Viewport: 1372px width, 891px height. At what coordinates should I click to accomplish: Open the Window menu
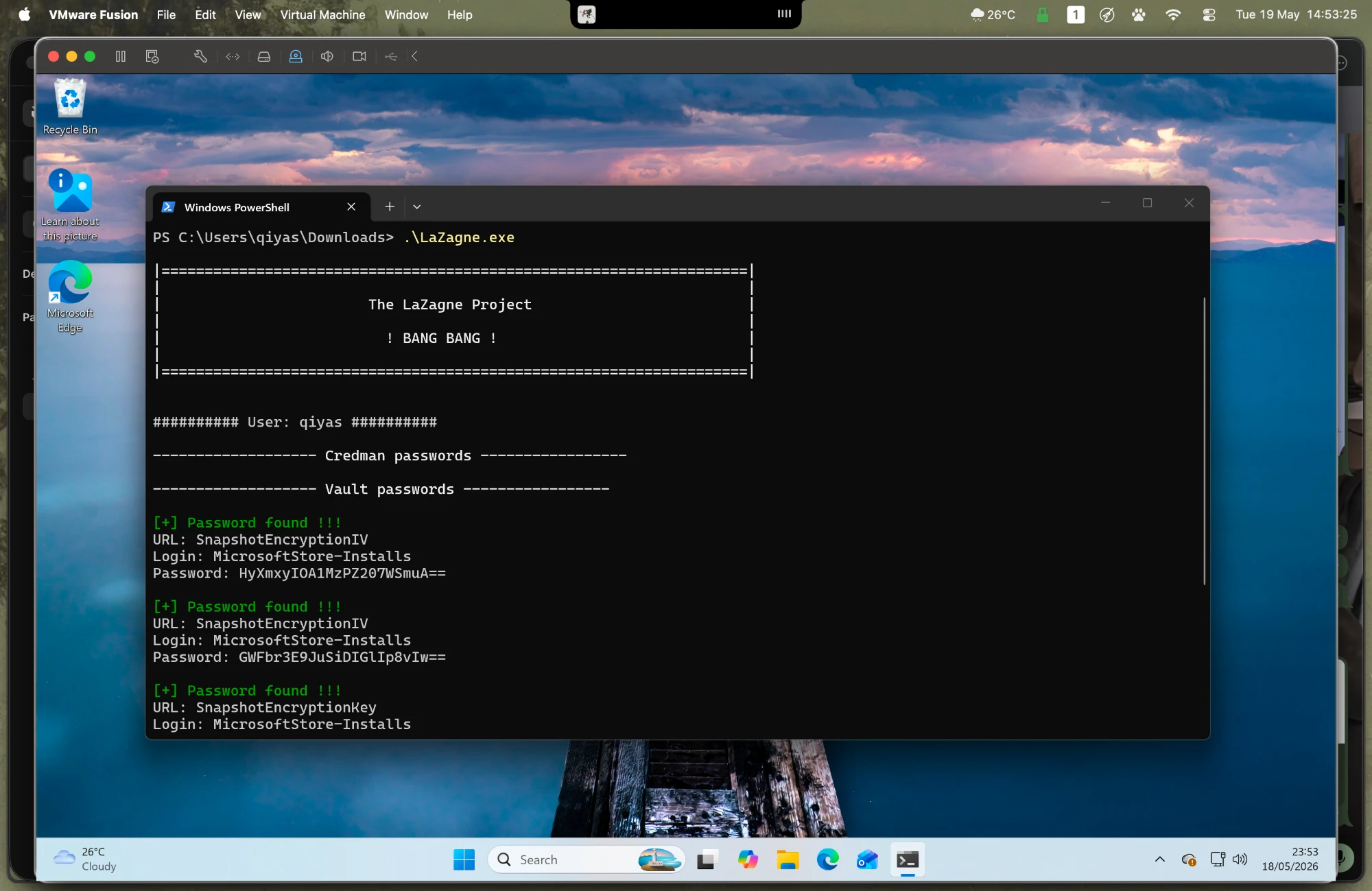406,14
